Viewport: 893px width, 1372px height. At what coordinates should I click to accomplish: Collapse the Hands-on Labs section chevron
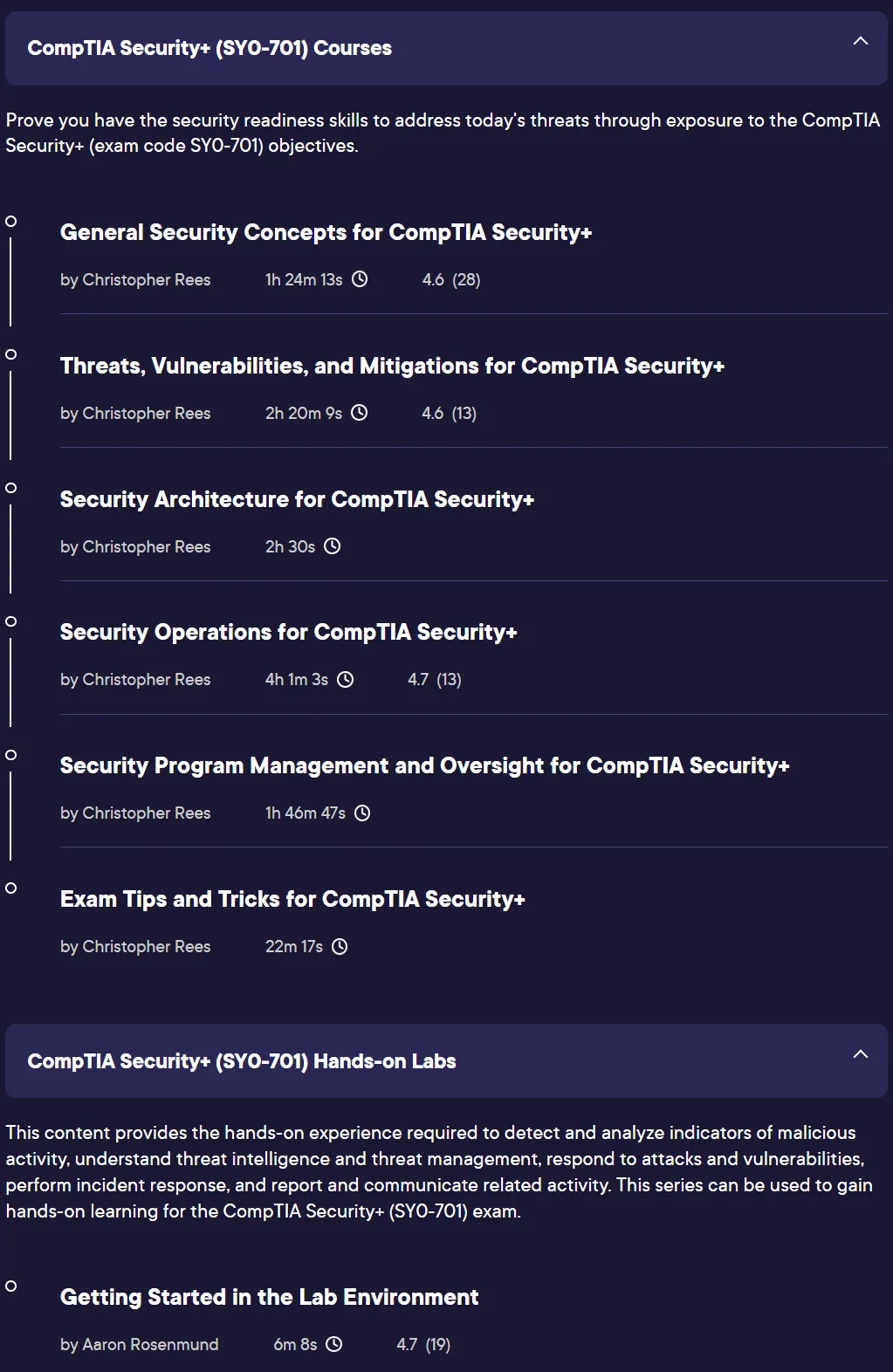point(860,1053)
